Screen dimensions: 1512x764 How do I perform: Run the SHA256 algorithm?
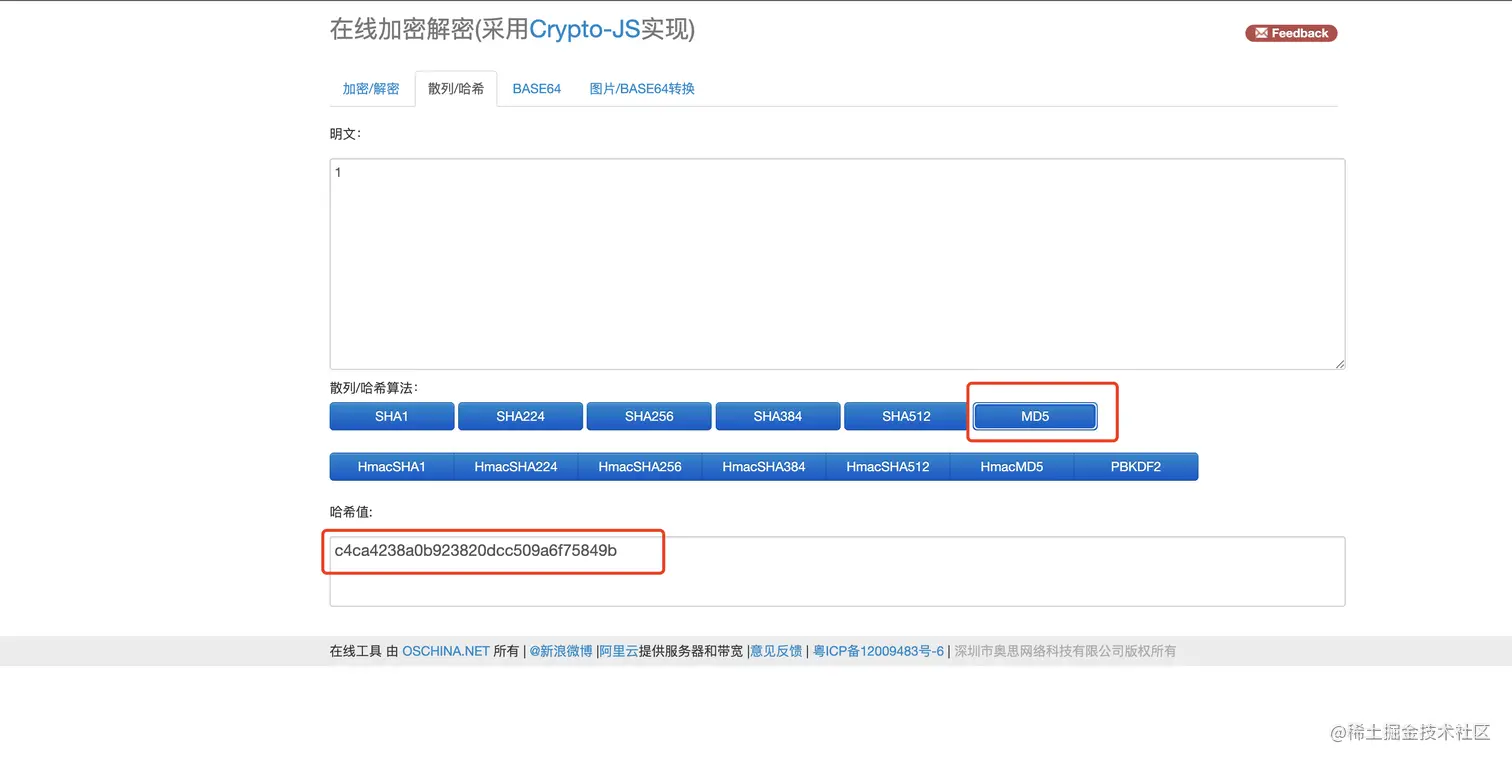(649, 416)
